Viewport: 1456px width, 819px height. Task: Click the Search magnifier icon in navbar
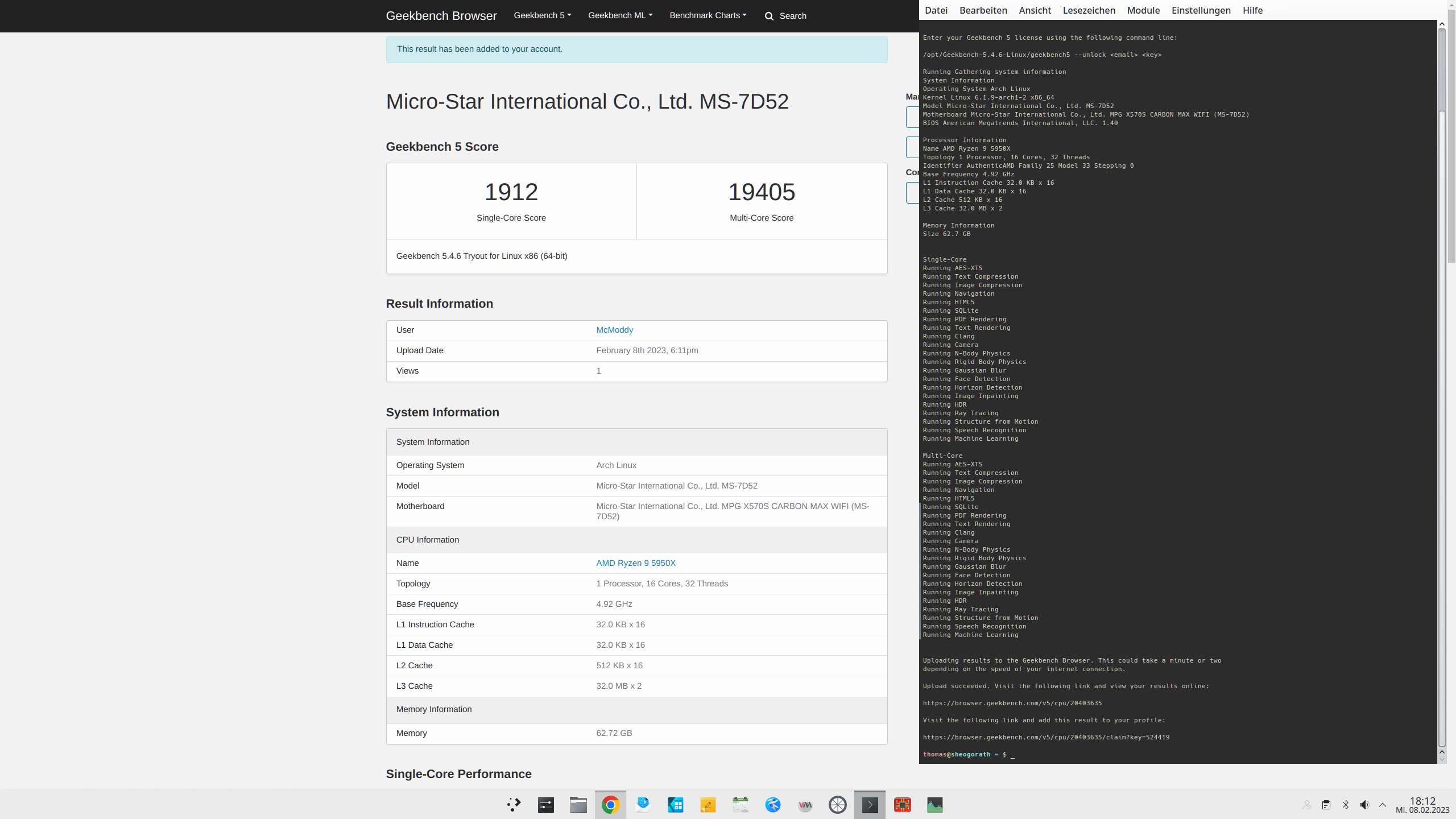coord(769,16)
